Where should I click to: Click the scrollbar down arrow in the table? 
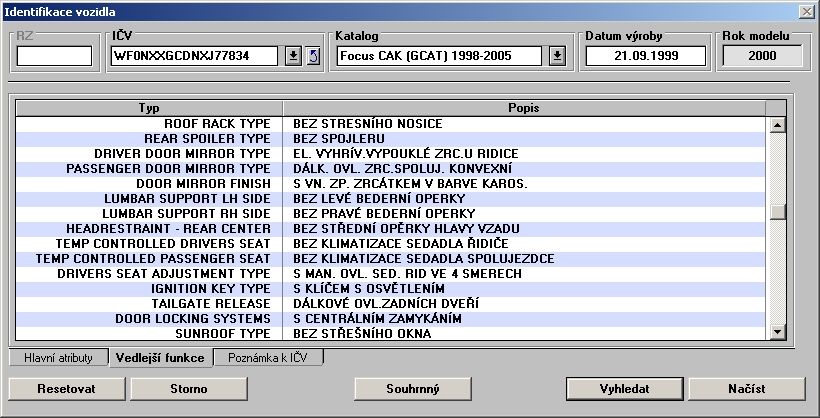point(775,332)
